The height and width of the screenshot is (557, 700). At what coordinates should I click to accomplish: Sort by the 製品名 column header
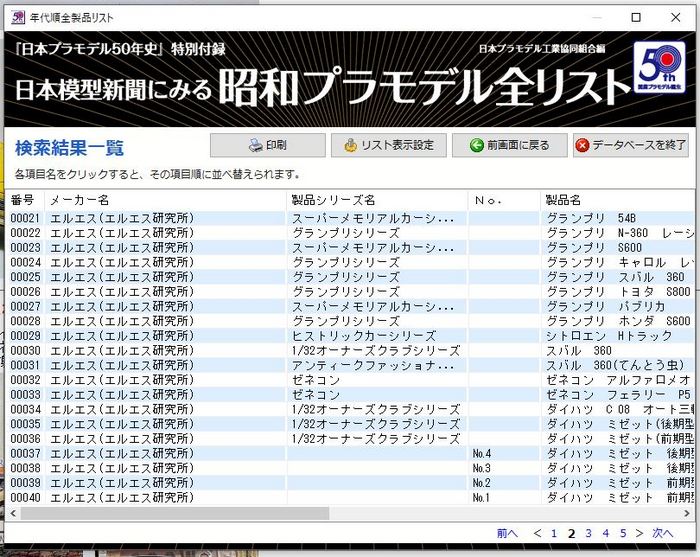tap(563, 200)
